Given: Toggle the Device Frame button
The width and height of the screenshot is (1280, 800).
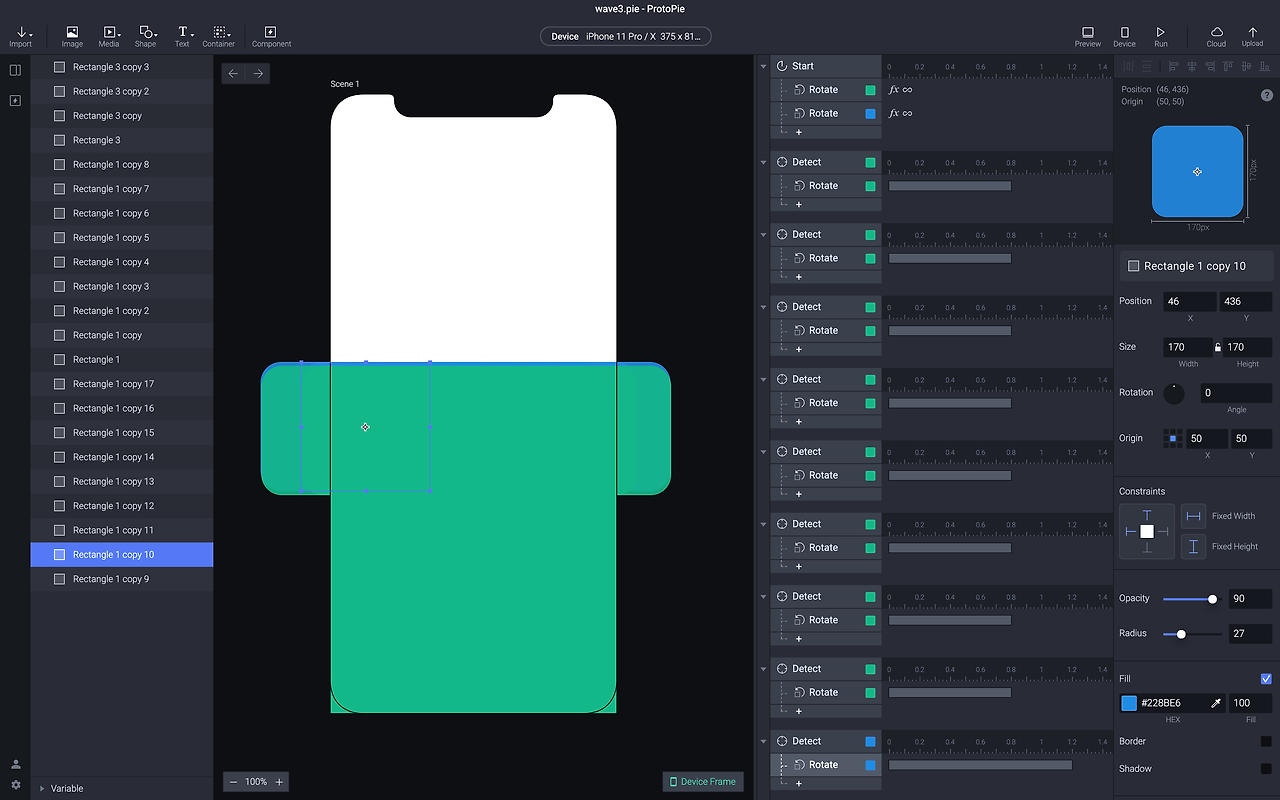Looking at the screenshot, I should point(702,781).
